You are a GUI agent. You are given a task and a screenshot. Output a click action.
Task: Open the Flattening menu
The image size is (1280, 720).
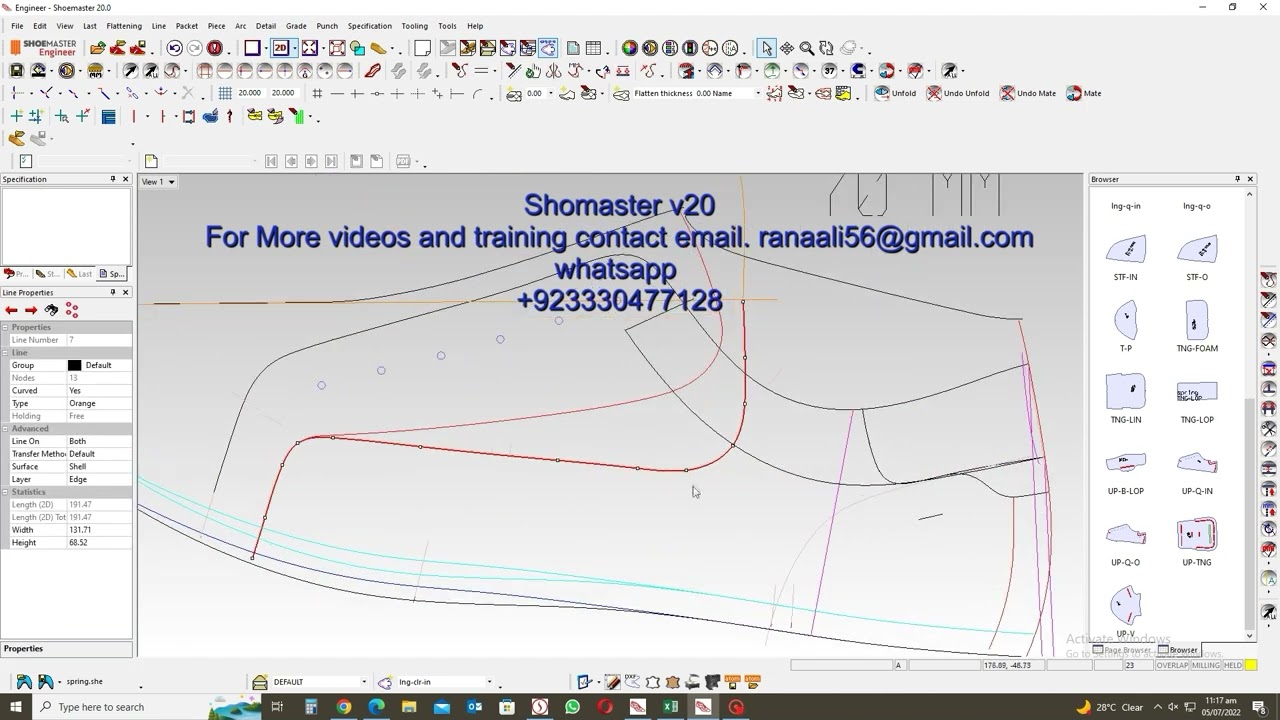(124, 26)
